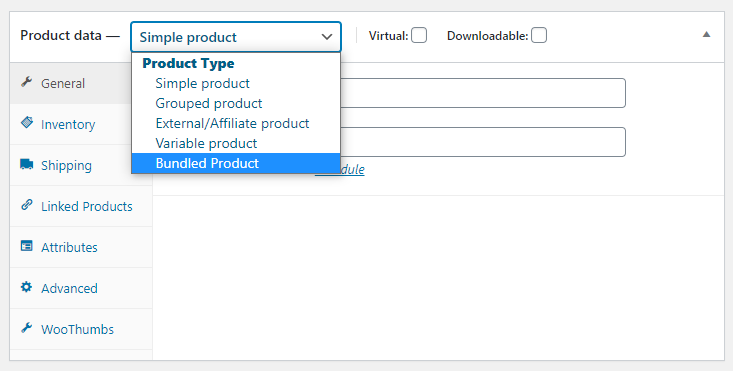
Task: Click the Advanced gear icon
Action: (27, 287)
